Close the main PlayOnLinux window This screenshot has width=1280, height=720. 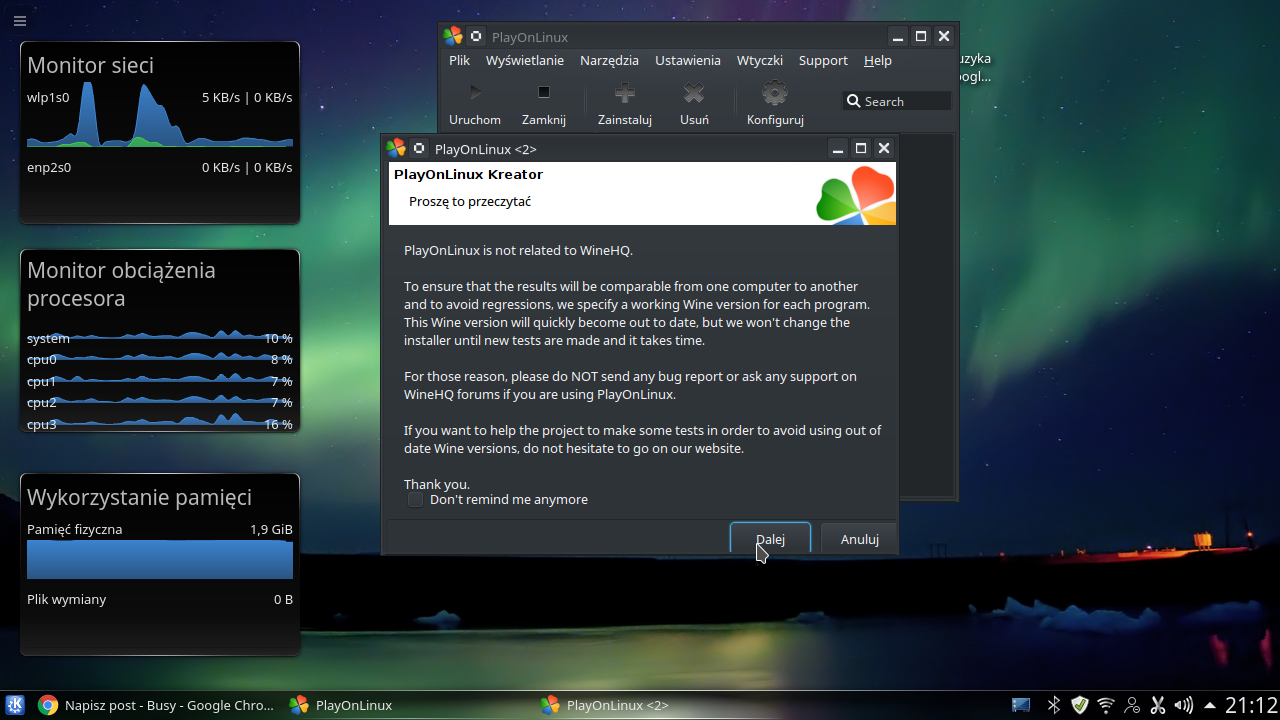click(x=944, y=36)
